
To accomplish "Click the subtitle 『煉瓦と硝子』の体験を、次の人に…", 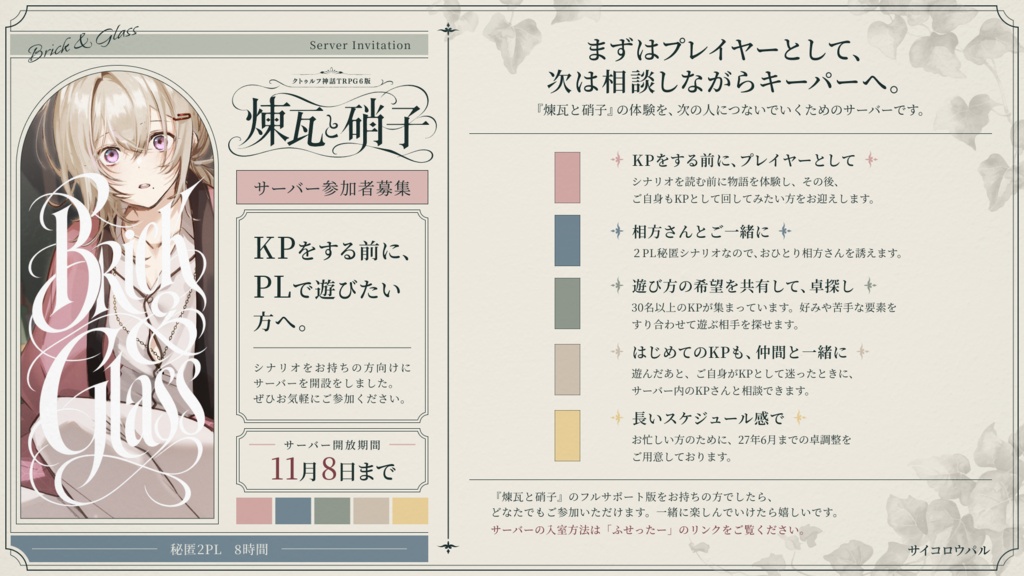I will 730,110.
